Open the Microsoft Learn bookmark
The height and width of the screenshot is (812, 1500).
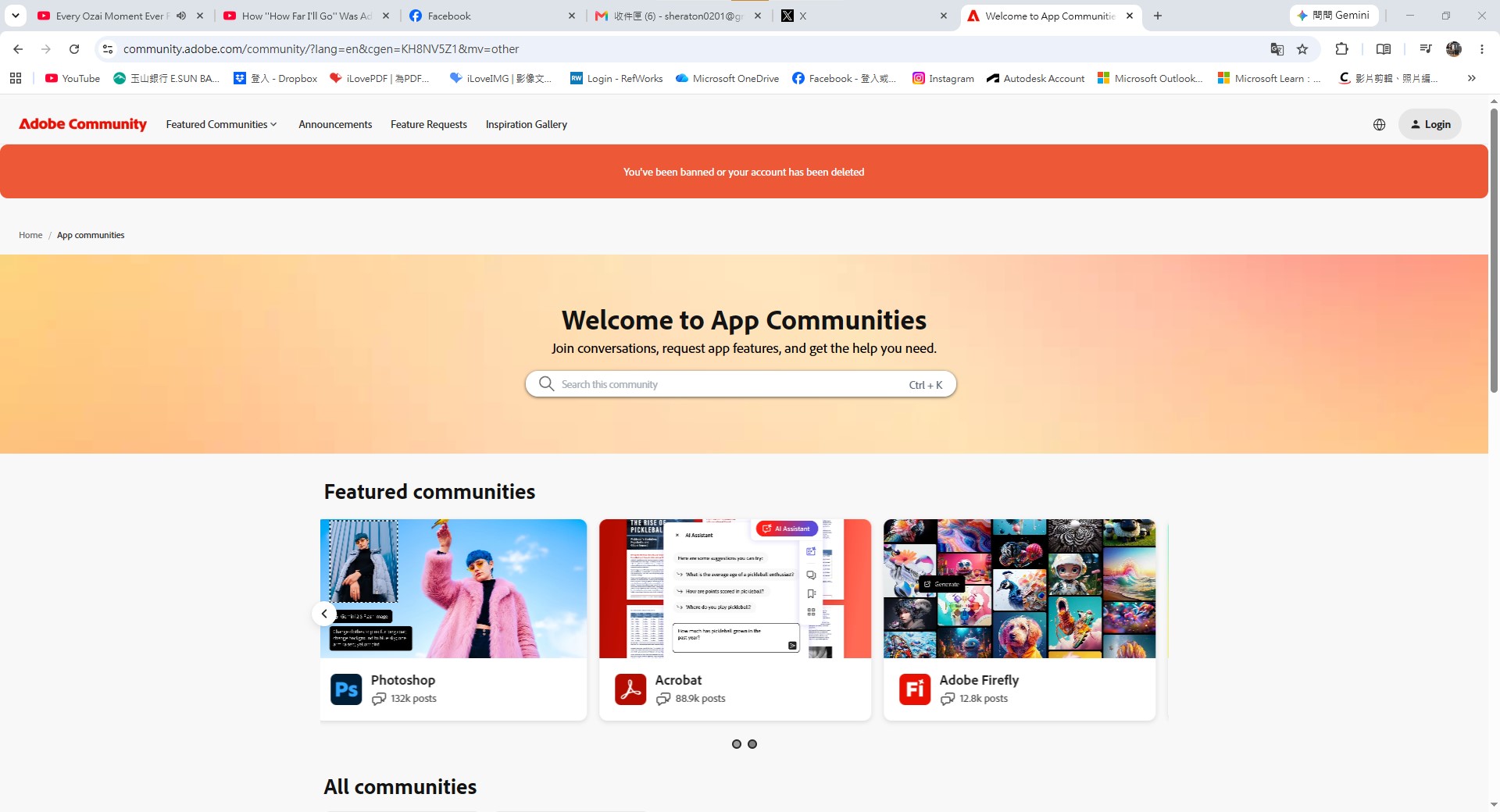(1270, 78)
